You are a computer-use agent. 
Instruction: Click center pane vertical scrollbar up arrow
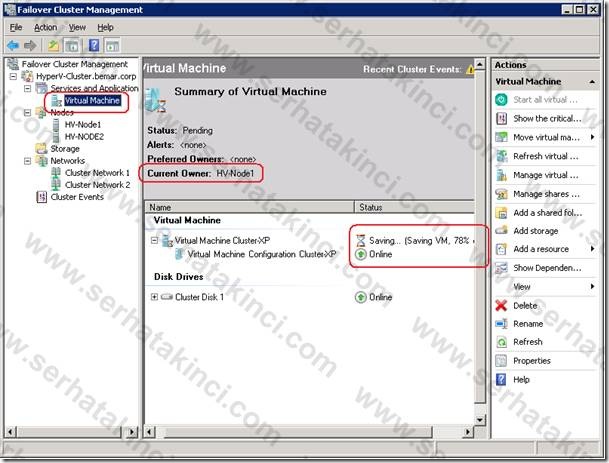pos(480,64)
